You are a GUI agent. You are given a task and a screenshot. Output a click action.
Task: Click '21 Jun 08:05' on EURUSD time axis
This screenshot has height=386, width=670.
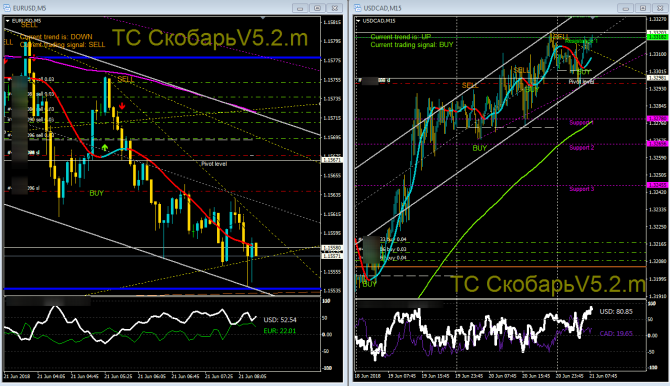pyautogui.click(x=253, y=377)
